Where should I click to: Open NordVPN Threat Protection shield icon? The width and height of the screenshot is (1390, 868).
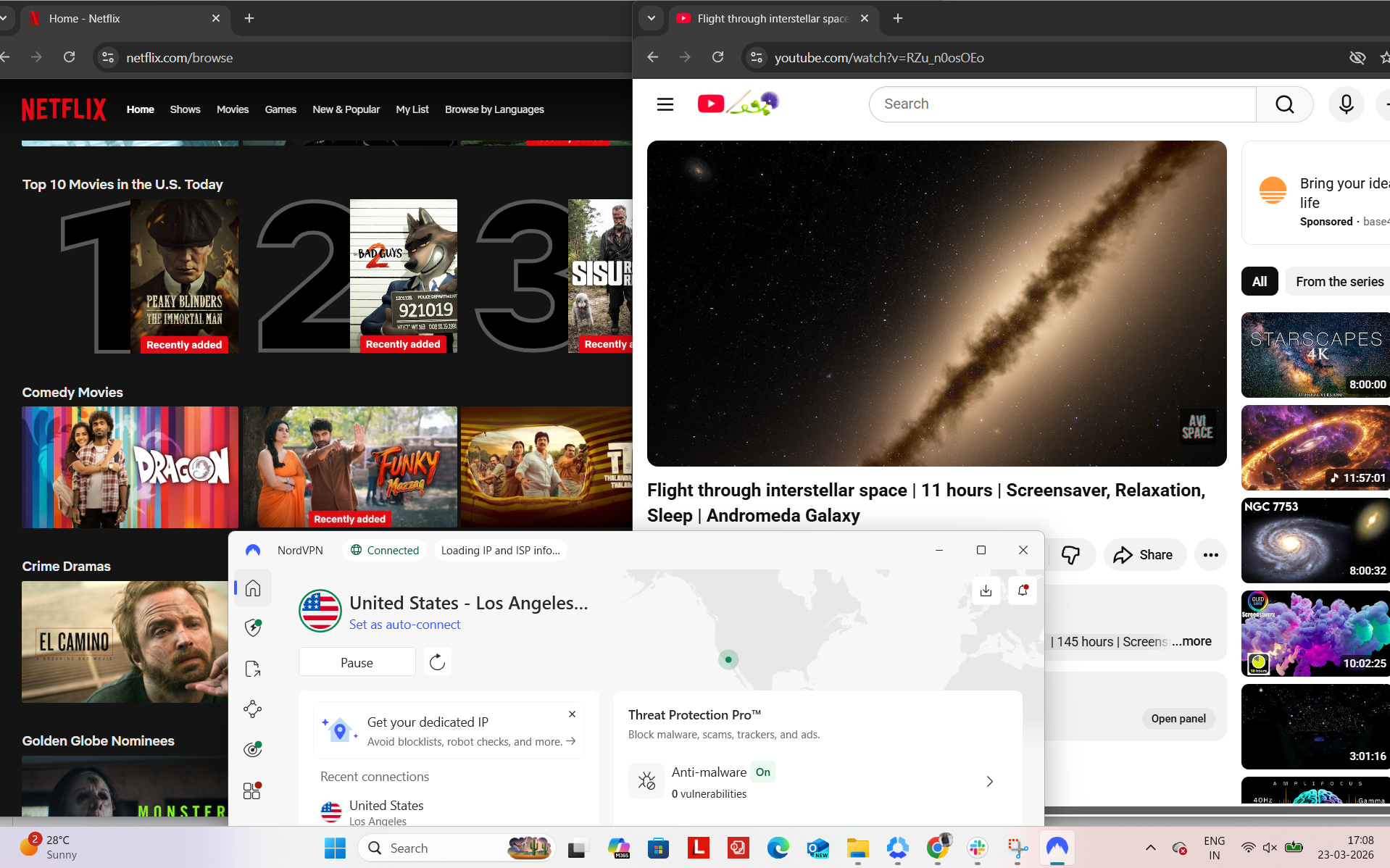[253, 627]
